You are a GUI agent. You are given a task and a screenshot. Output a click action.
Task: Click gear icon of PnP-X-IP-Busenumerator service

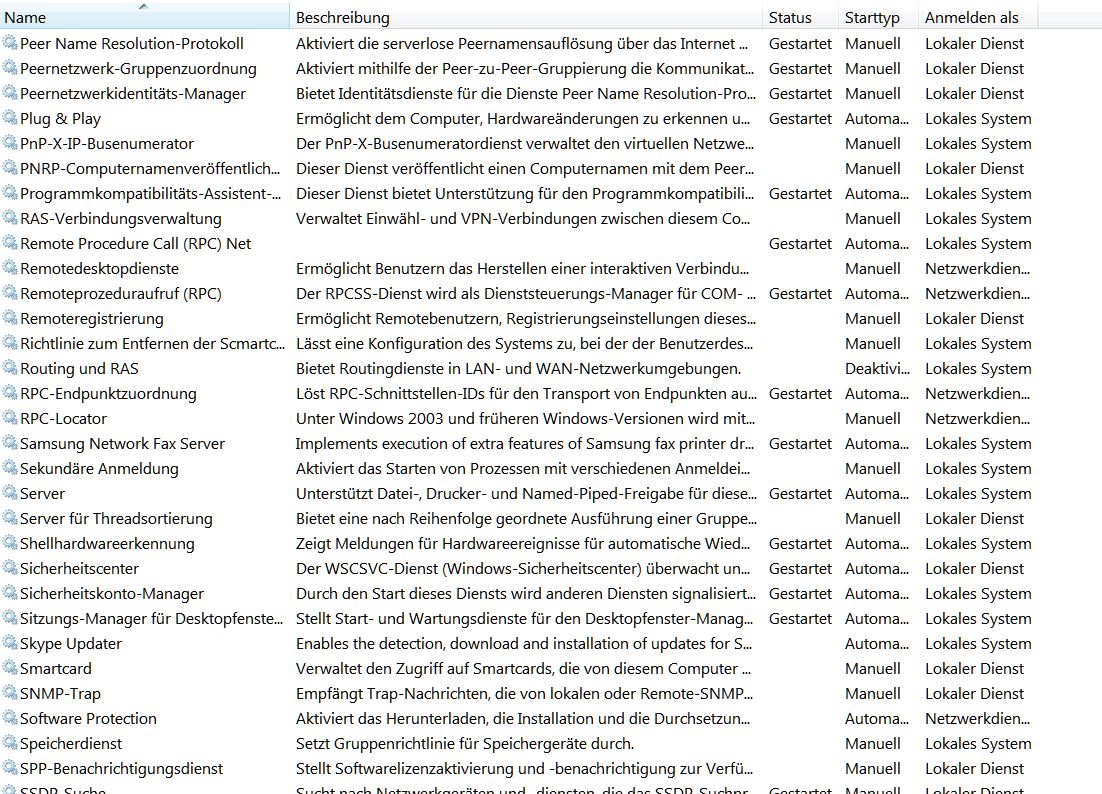(x=10, y=143)
